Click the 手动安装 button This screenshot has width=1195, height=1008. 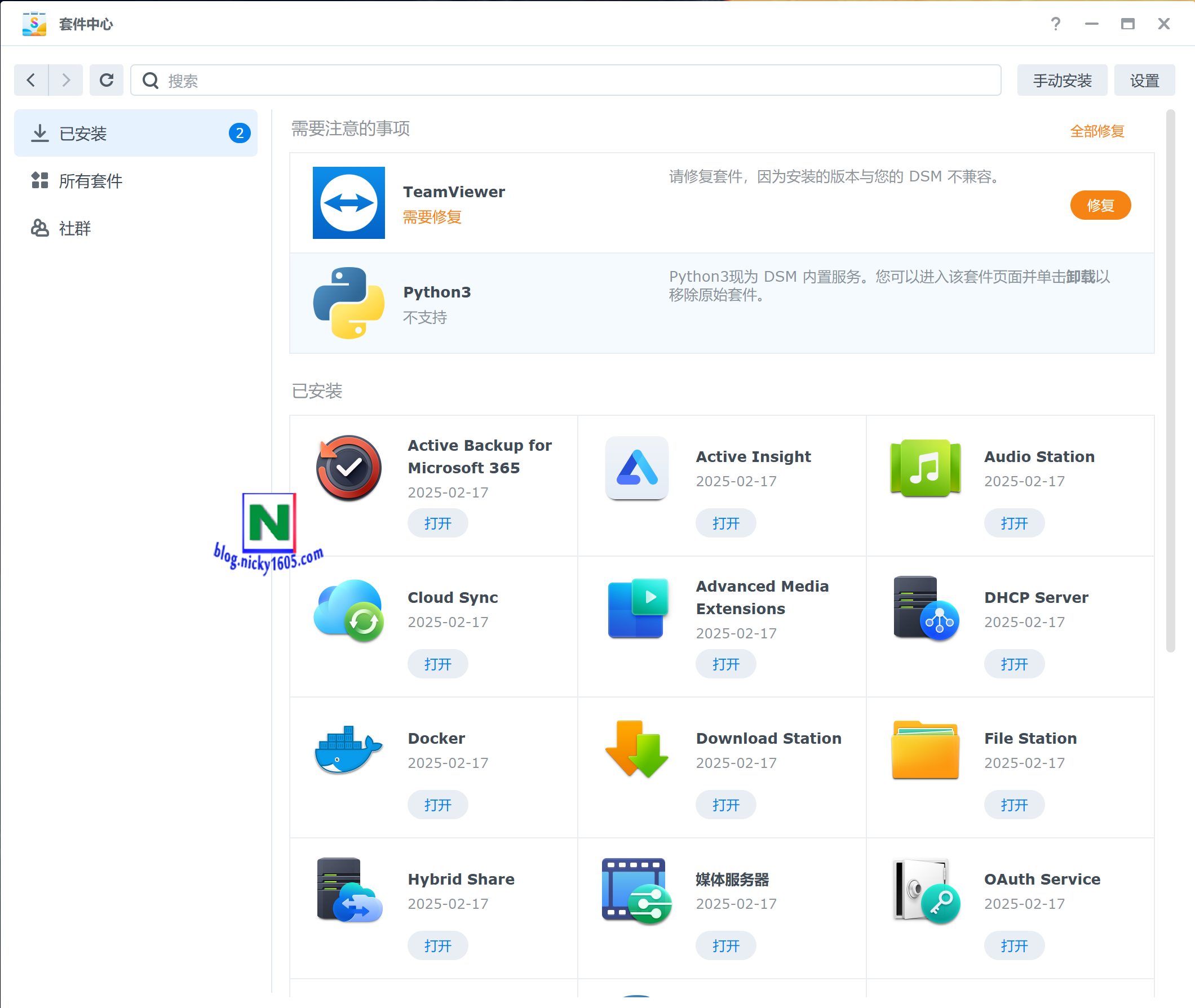[1062, 81]
